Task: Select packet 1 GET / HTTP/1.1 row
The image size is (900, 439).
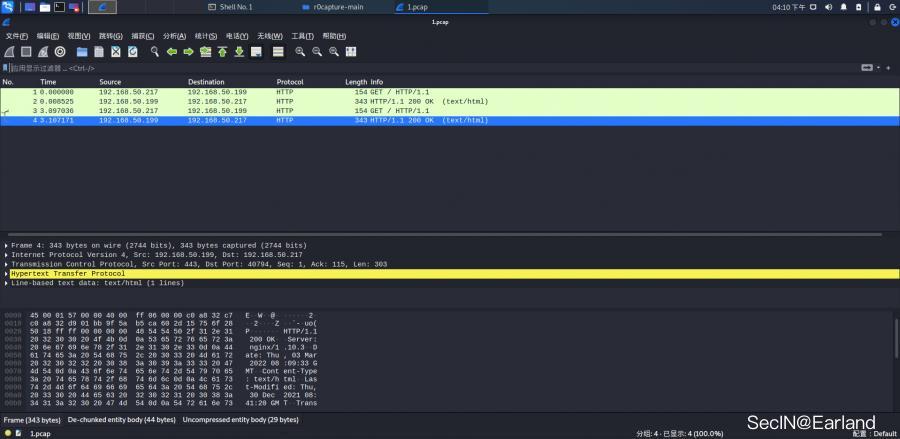Action: point(200,92)
